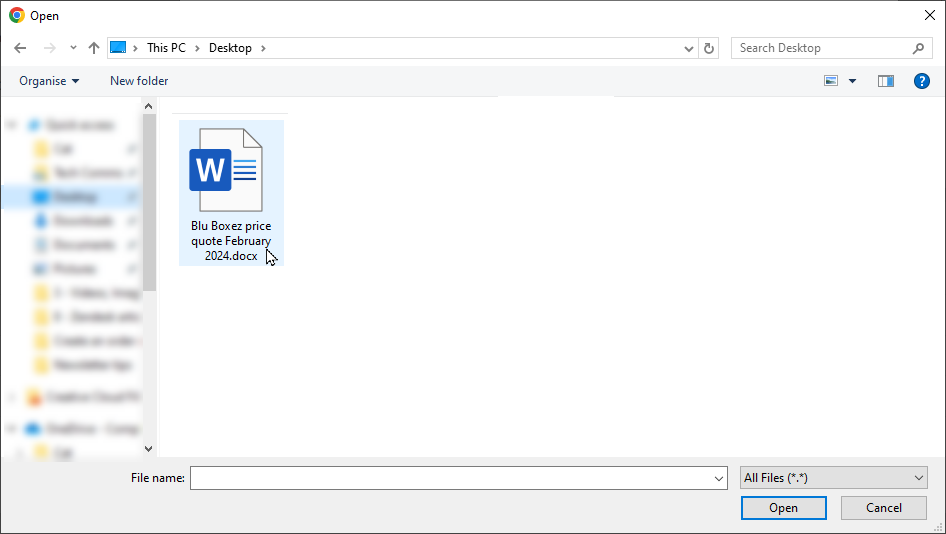The height and width of the screenshot is (534, 946).
Task: Close the Open dialog window
Action: (929, 16)
